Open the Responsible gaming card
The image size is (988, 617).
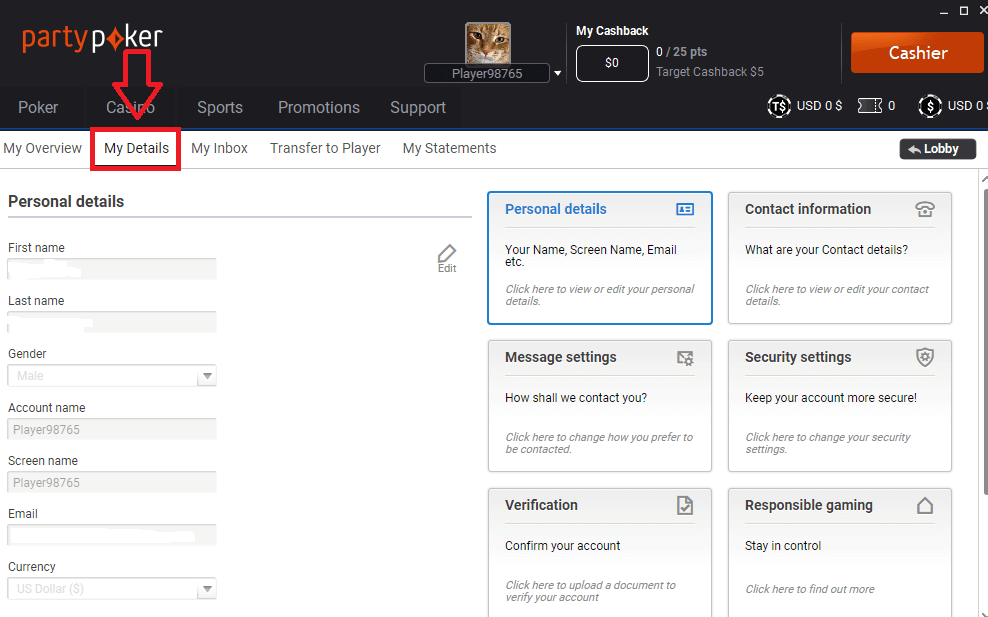coord(839,552)
